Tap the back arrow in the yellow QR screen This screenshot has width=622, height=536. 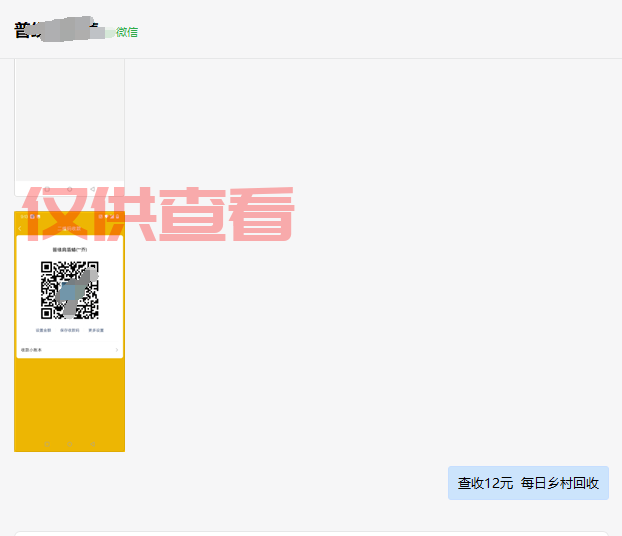[20, 229]
